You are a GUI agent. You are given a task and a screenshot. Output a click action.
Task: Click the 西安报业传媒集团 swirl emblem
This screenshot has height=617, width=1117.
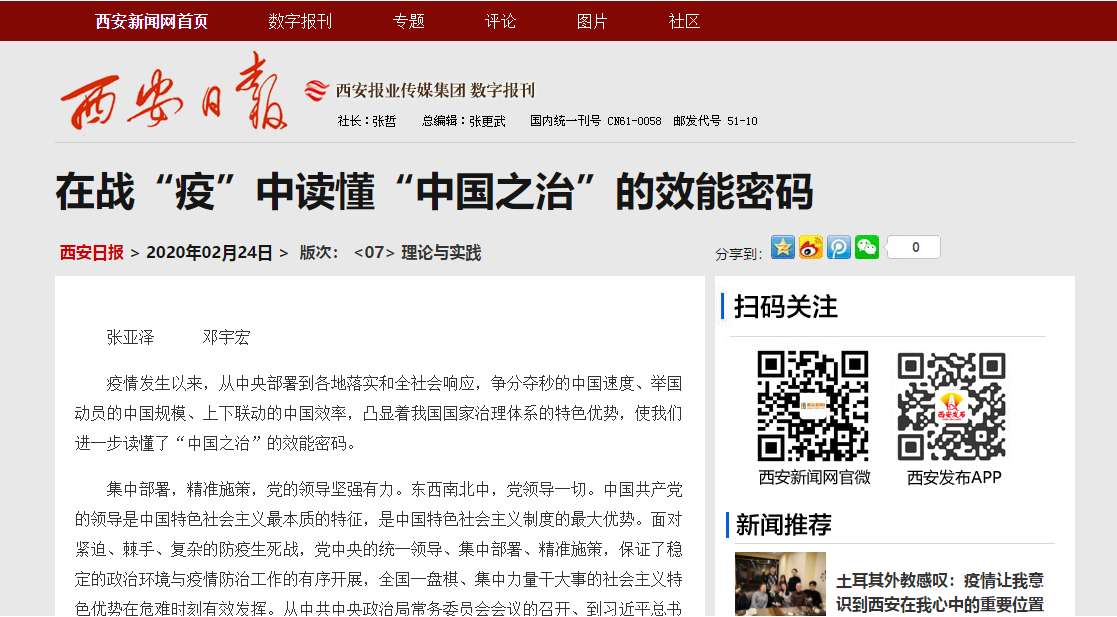[x=316, y=90]
